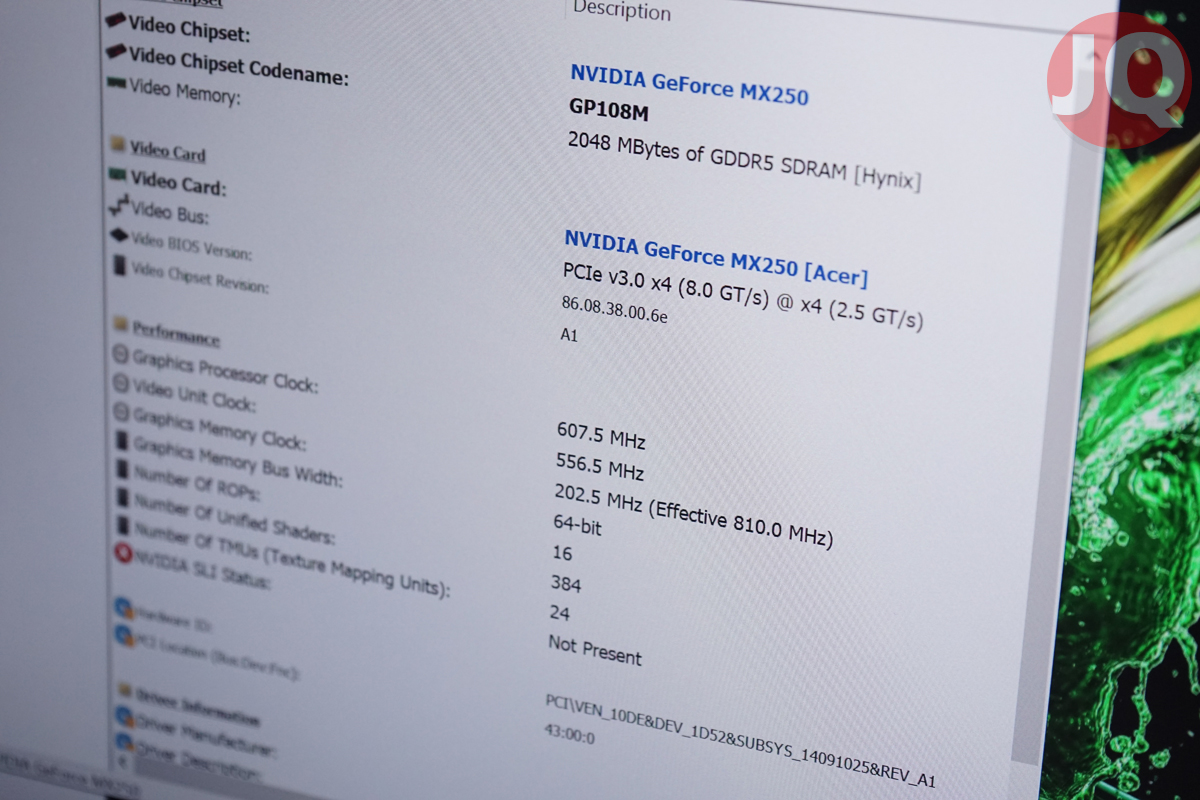Click the icon beside Video BIOS Version
Viewport: 1200px width, 800px height.
tap(120, 237)
